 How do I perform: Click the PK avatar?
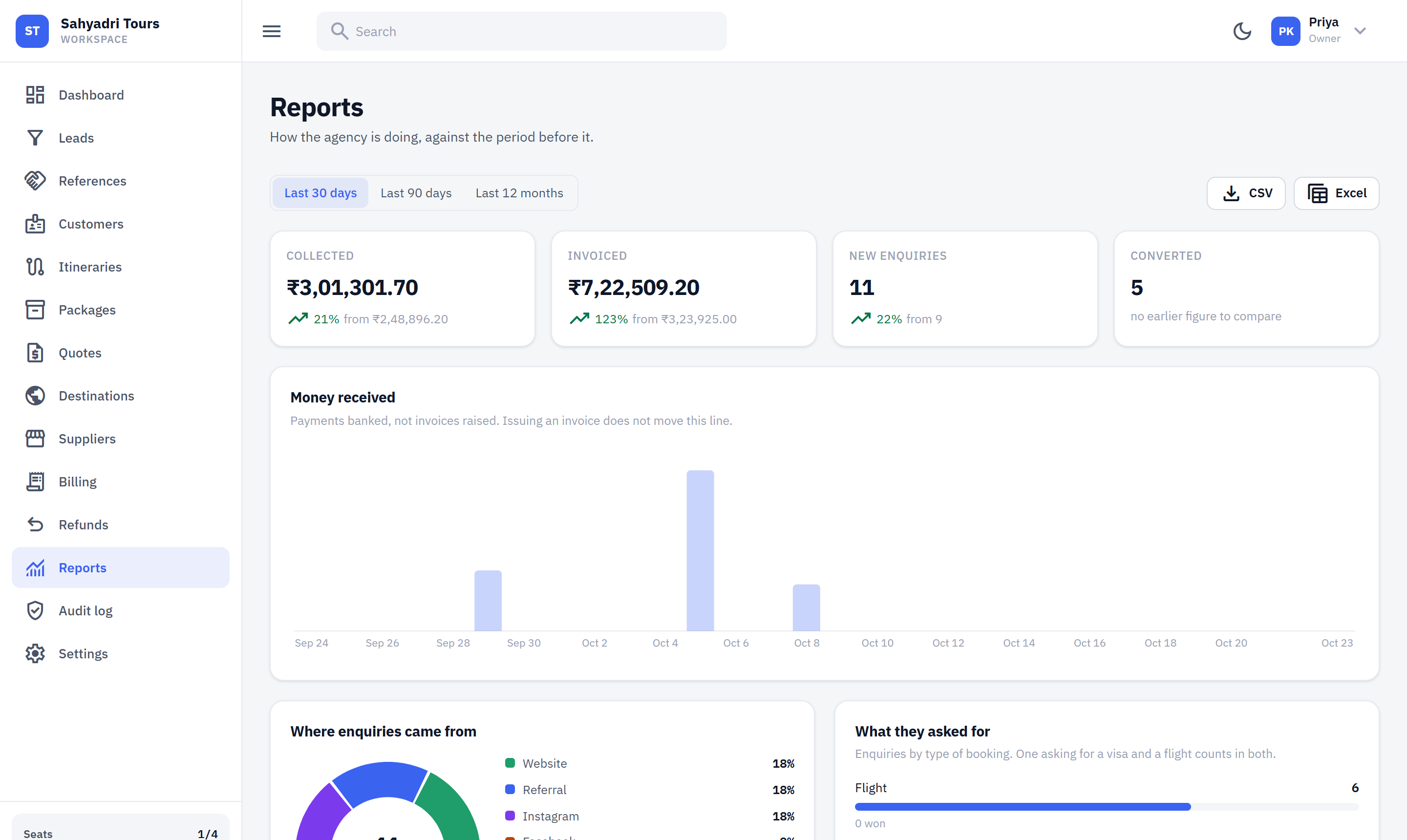tap(1286, 31)
